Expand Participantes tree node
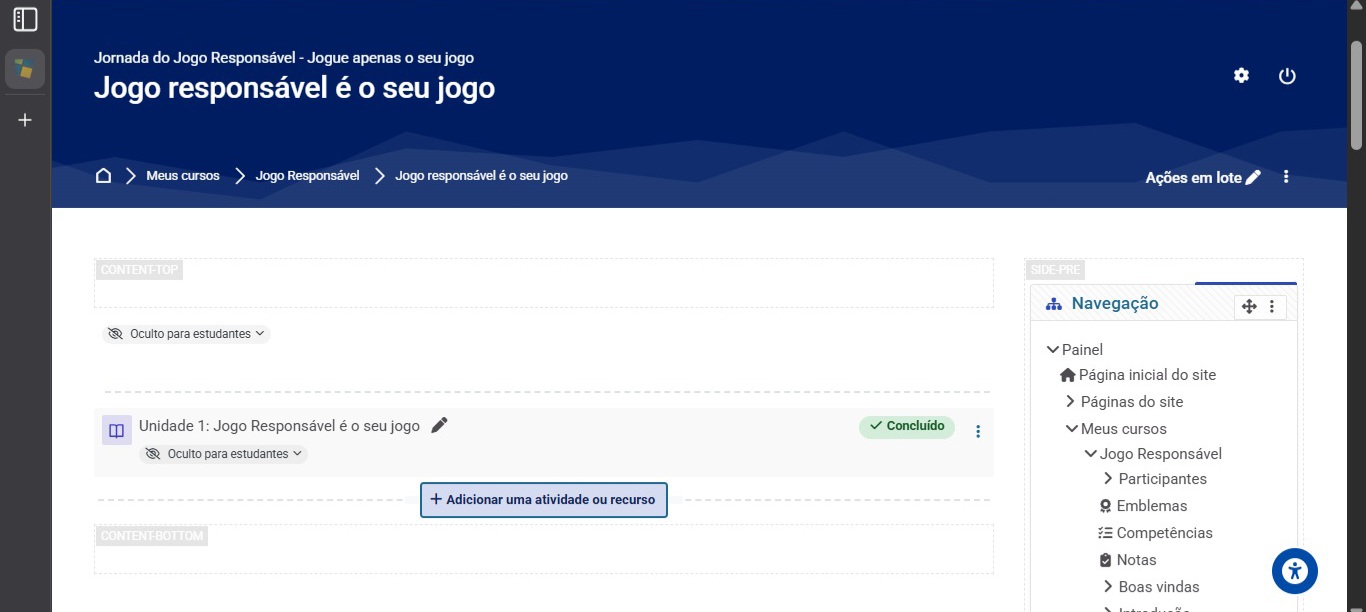 pos(1108,479)
